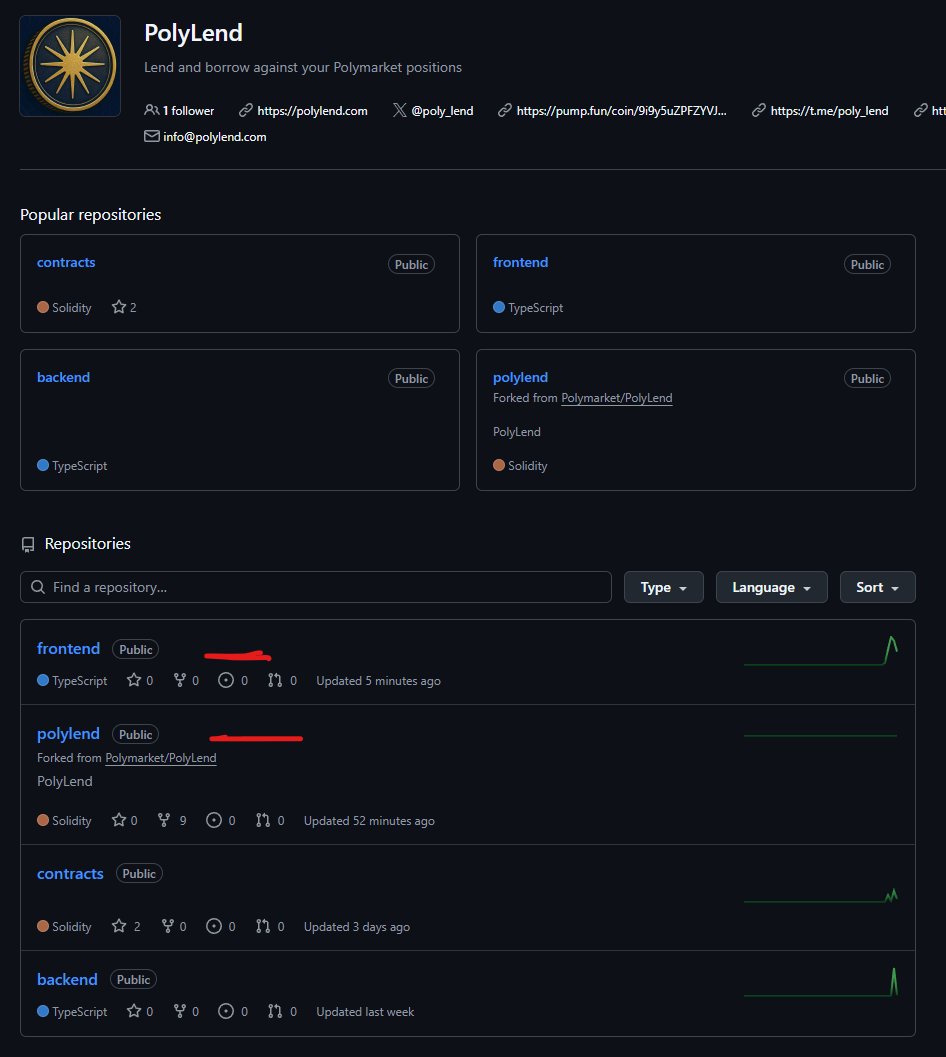
Task: Open the Type filter dropdown
Action: (663, 587)
